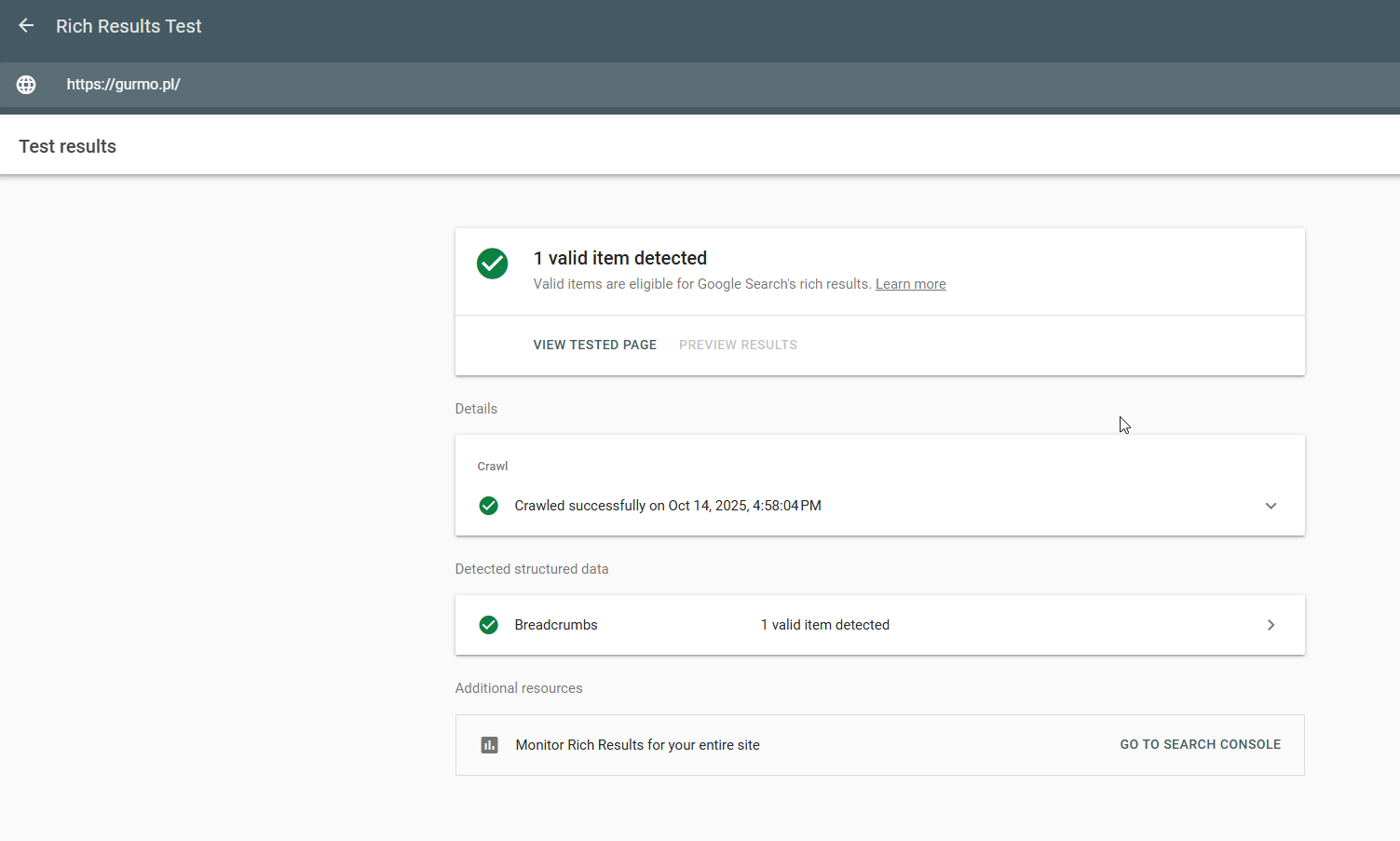
Task: Click the Preview Results button
Action: click(x=738, y=345)
